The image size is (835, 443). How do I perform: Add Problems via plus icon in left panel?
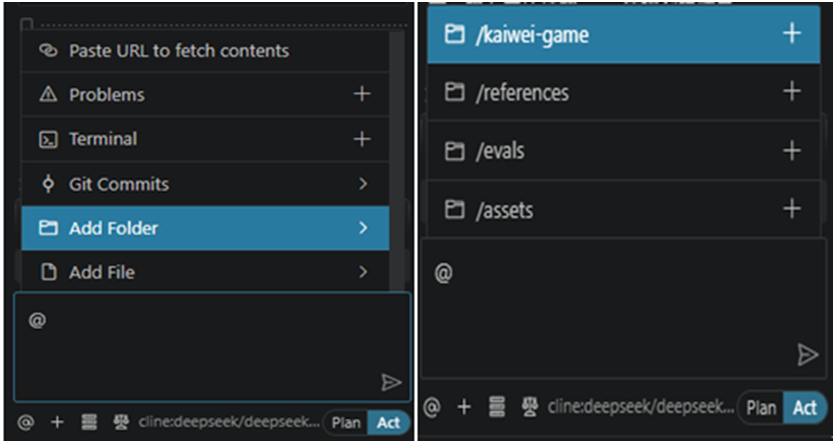click(362, 94)
